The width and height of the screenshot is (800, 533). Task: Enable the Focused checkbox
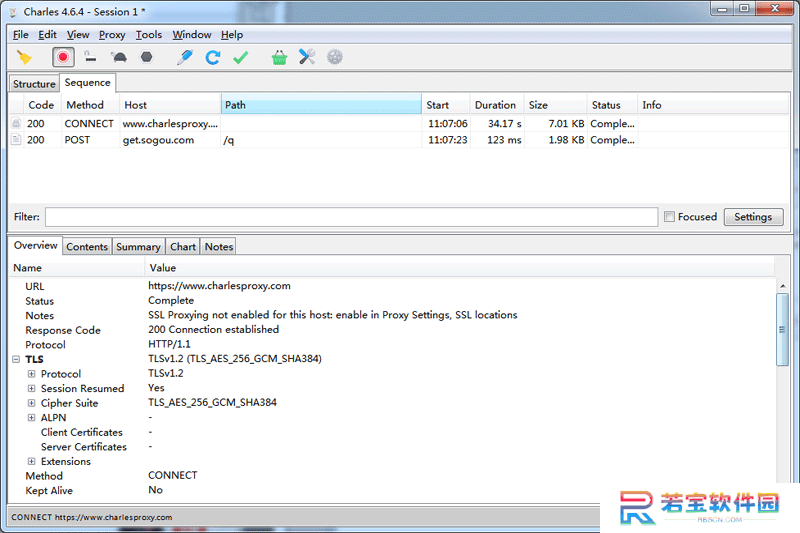tap(669, 217)
